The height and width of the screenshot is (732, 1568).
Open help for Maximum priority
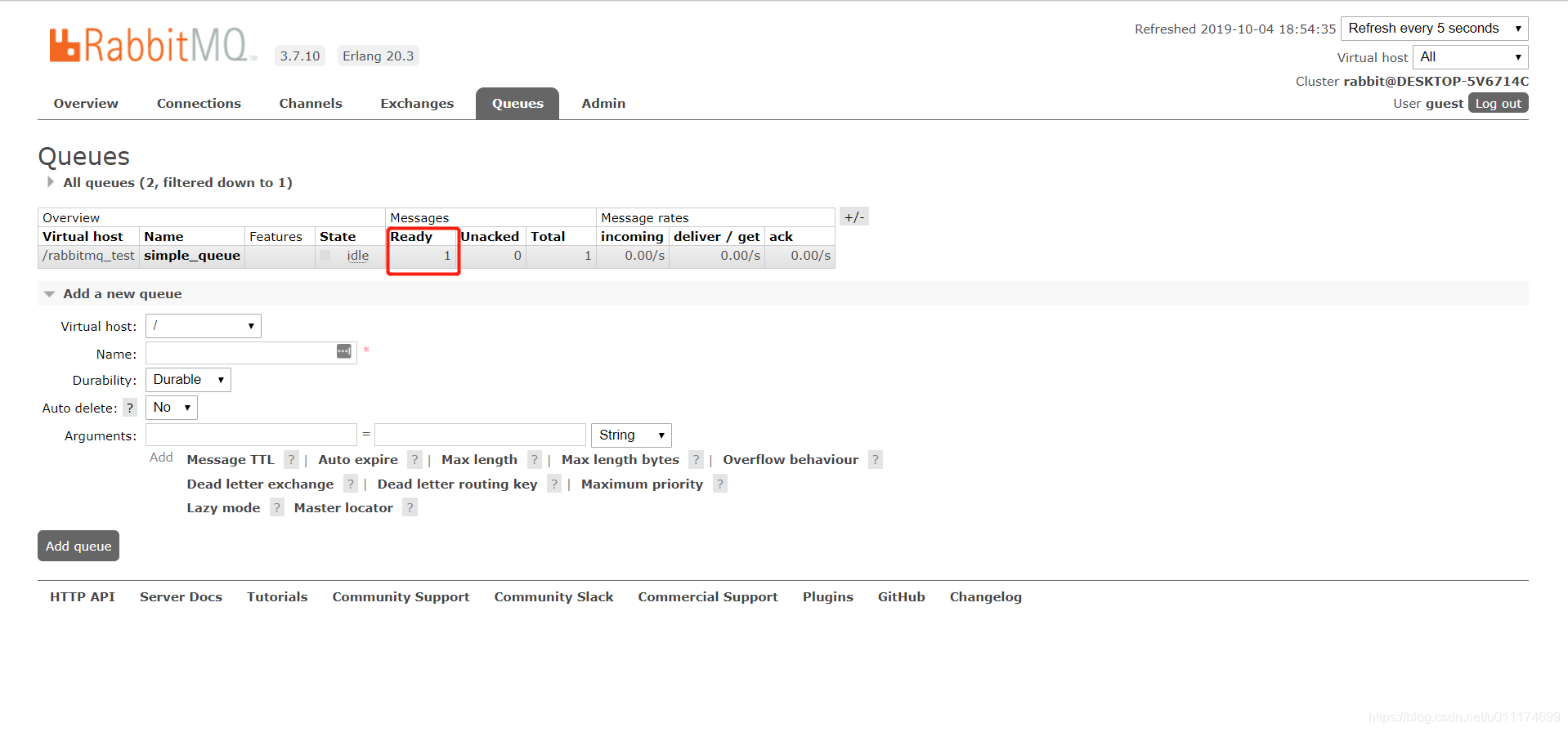pyautogui.click(x=720, y=484)
